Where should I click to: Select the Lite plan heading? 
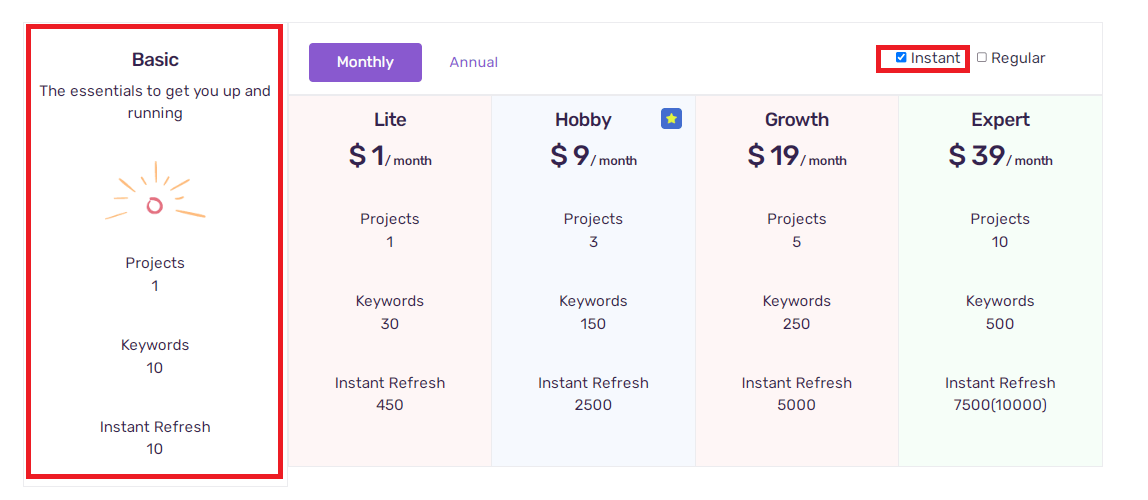coord(390,119)
